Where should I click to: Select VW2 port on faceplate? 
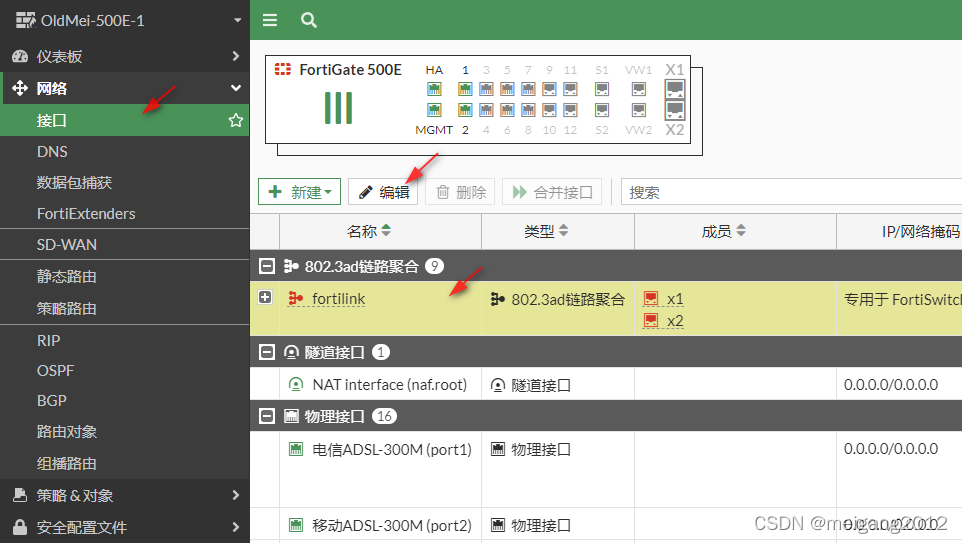pos(639,110)
